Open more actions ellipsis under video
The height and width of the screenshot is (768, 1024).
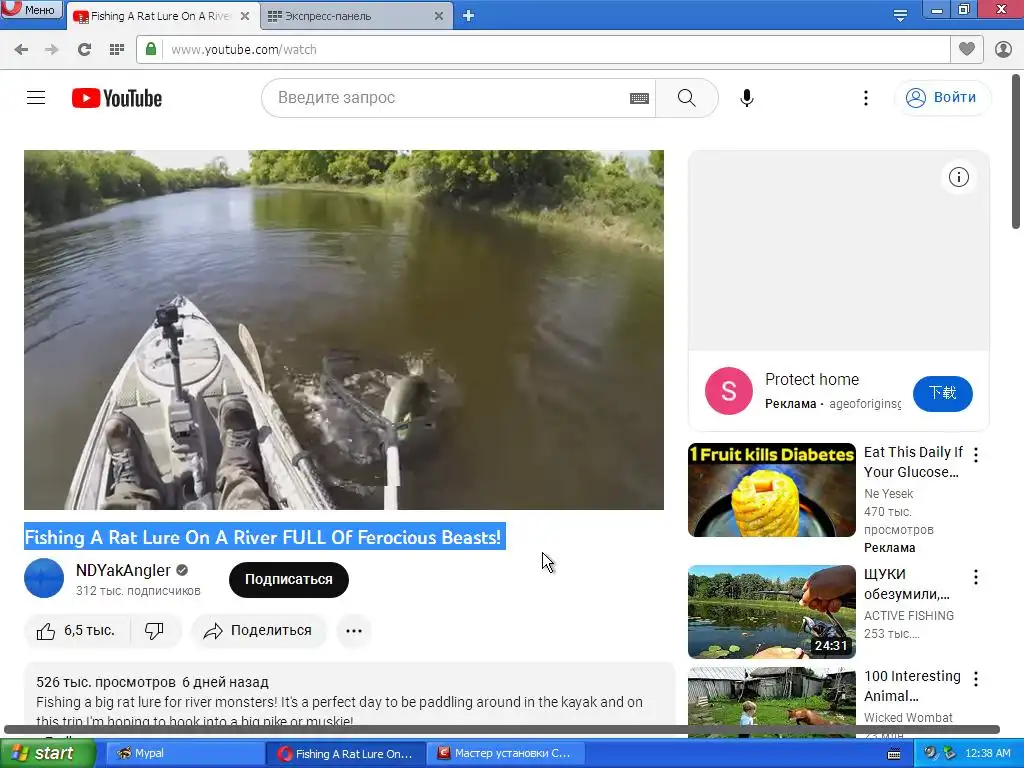(x=354, y=631)
